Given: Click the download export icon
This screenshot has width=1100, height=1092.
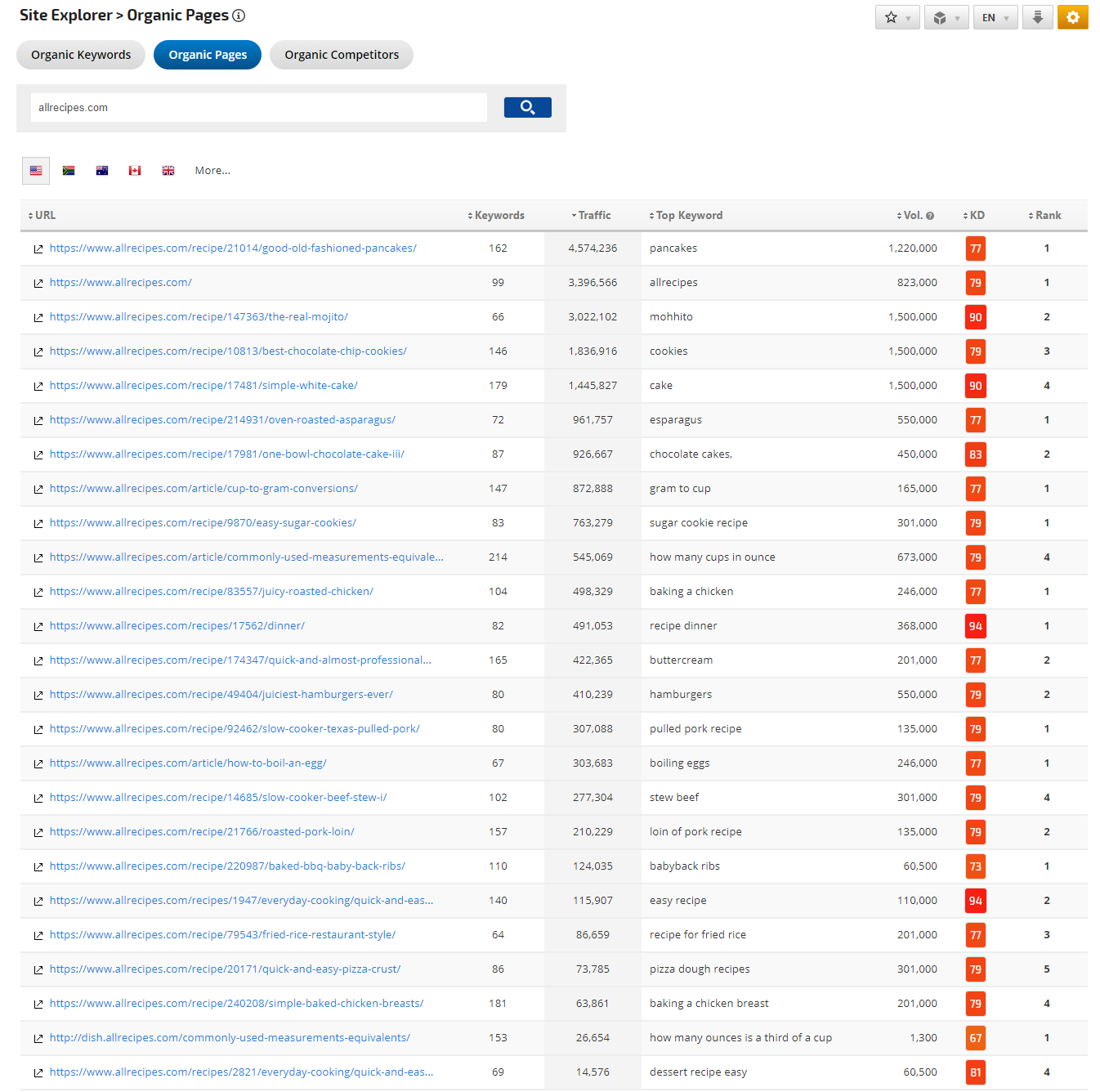Looking at the screenshot, I should (x=1037, y=17).
